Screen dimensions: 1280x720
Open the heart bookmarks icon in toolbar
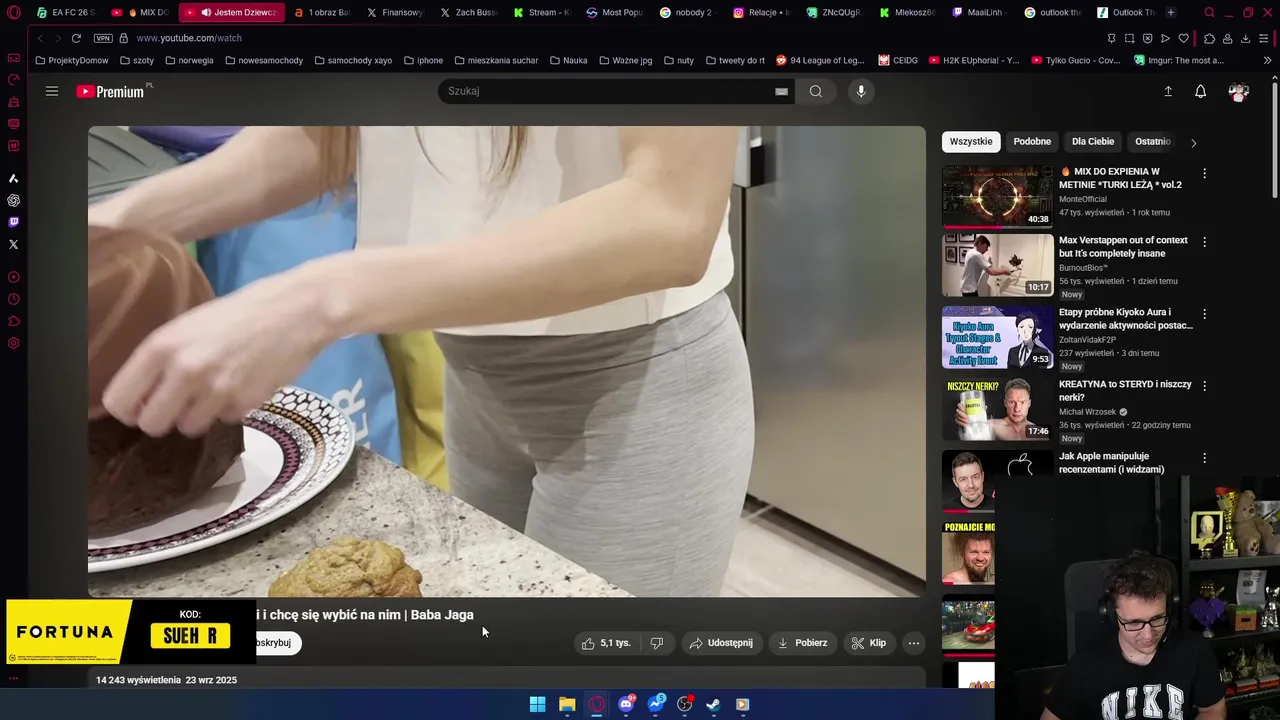(x=1183, y=38)
